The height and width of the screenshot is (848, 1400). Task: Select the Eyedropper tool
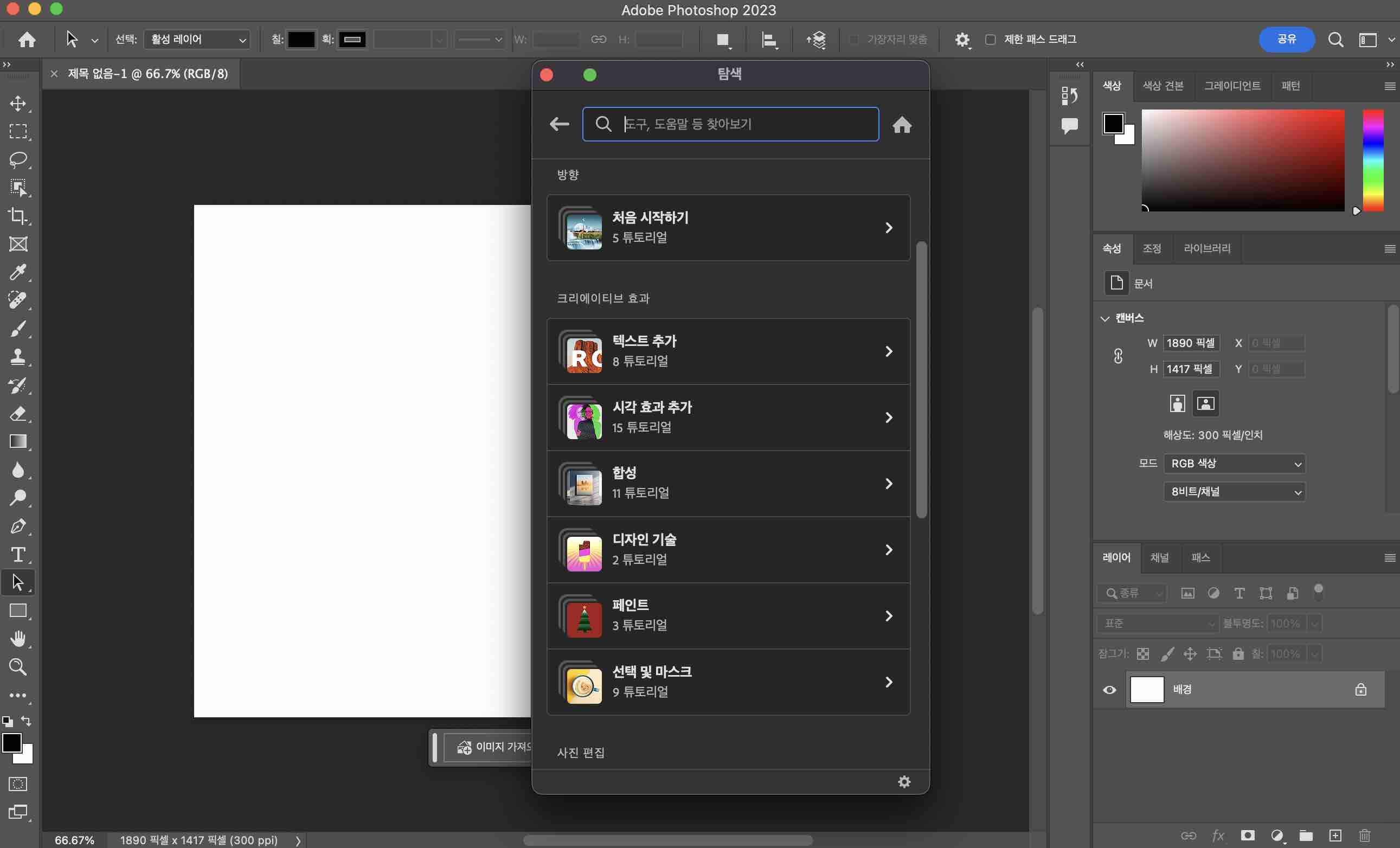17,272
